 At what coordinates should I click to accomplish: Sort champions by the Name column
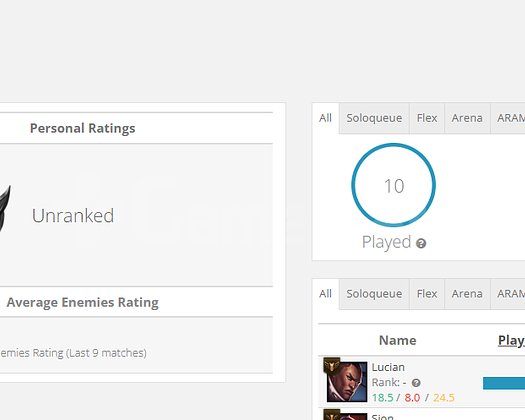397,341
